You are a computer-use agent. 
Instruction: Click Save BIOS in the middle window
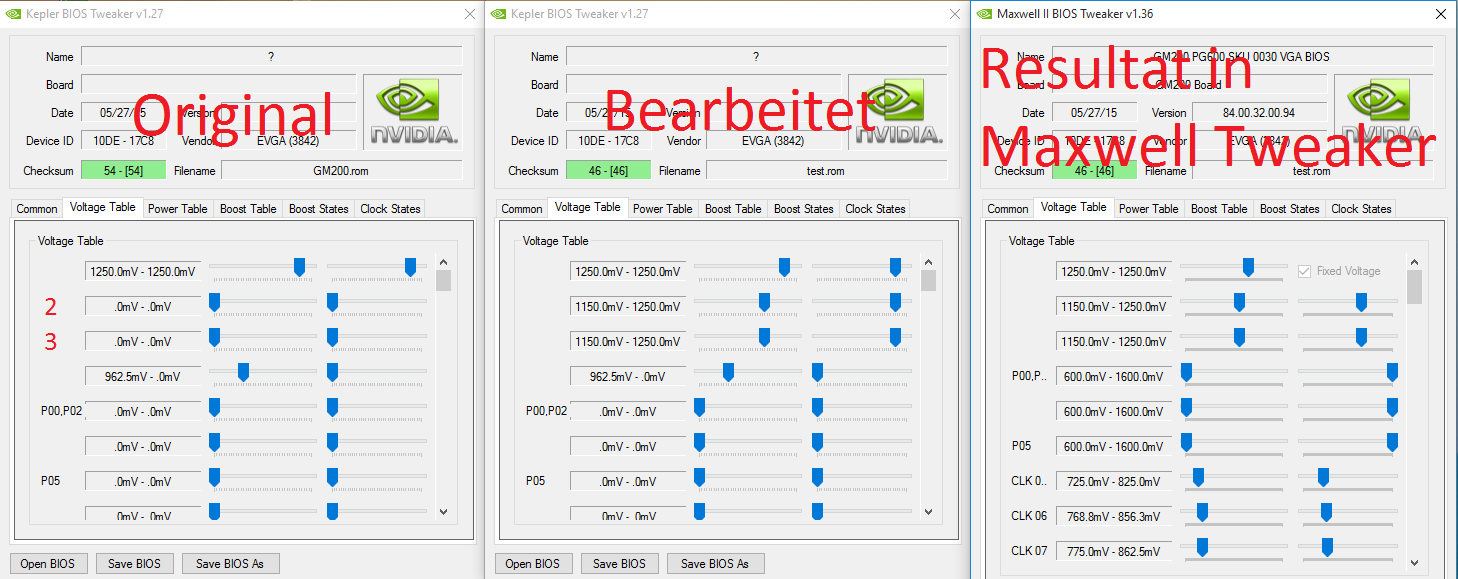[x=620, y=563]
